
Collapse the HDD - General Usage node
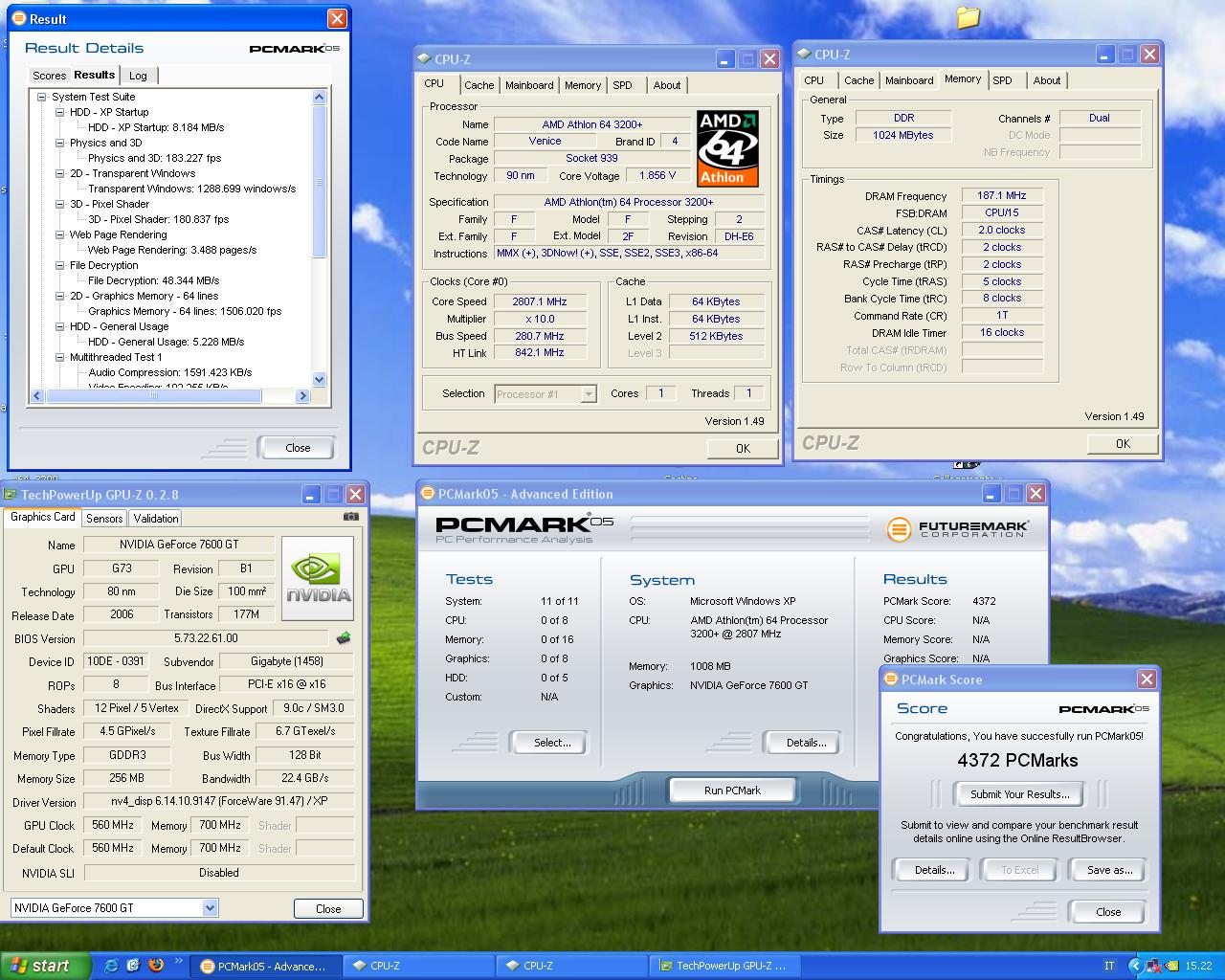60,326
